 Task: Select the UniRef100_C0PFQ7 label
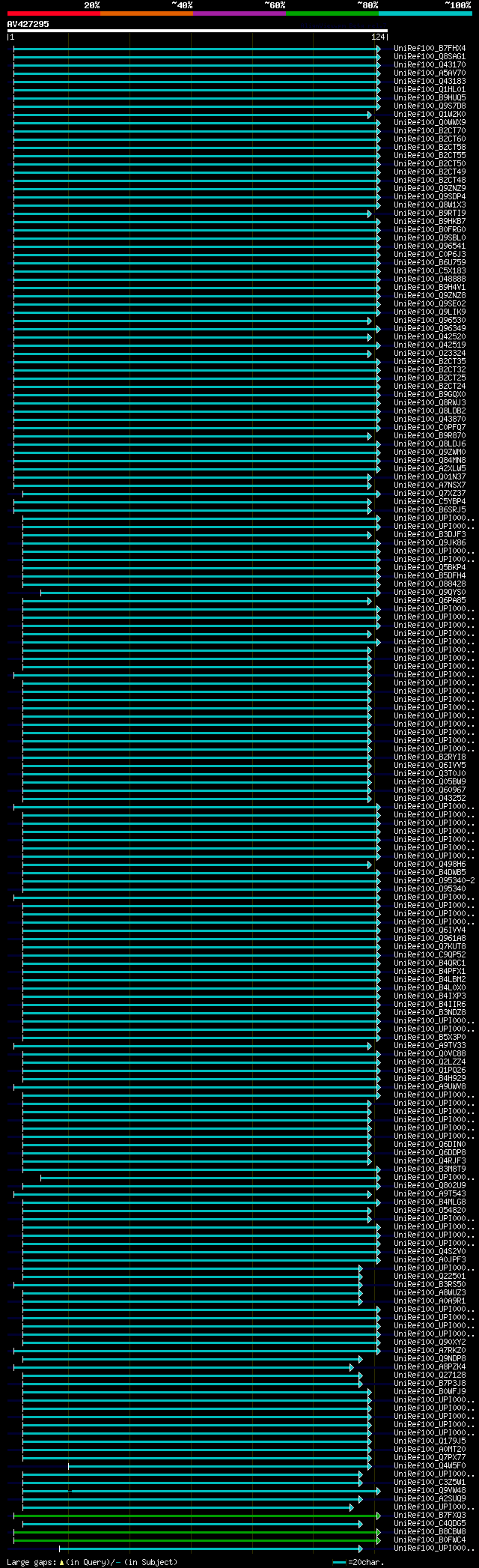coord(430,428)
